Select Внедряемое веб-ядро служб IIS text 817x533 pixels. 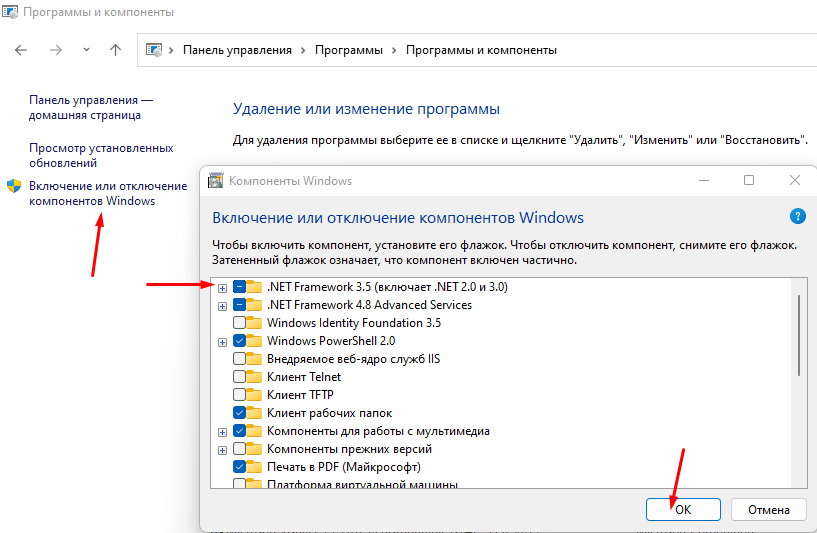353,358
